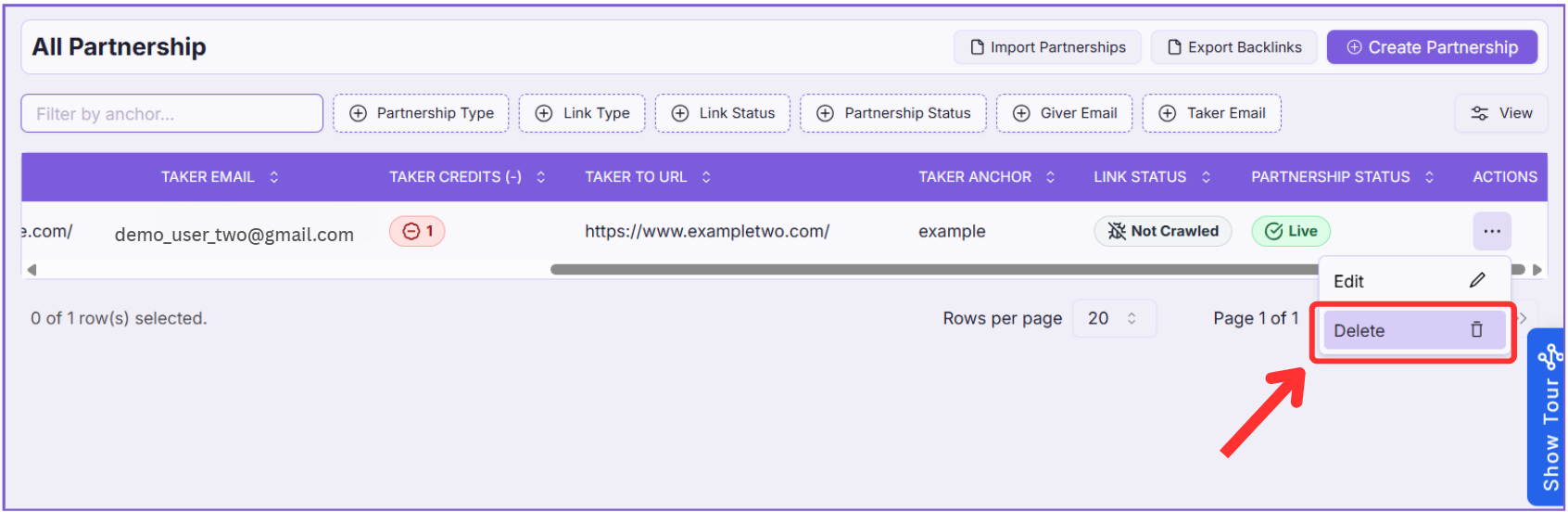Click the three-dot actions icon in row
Image resolution: width=1568 pixels, height=512 pixels.
point(1491,232)
